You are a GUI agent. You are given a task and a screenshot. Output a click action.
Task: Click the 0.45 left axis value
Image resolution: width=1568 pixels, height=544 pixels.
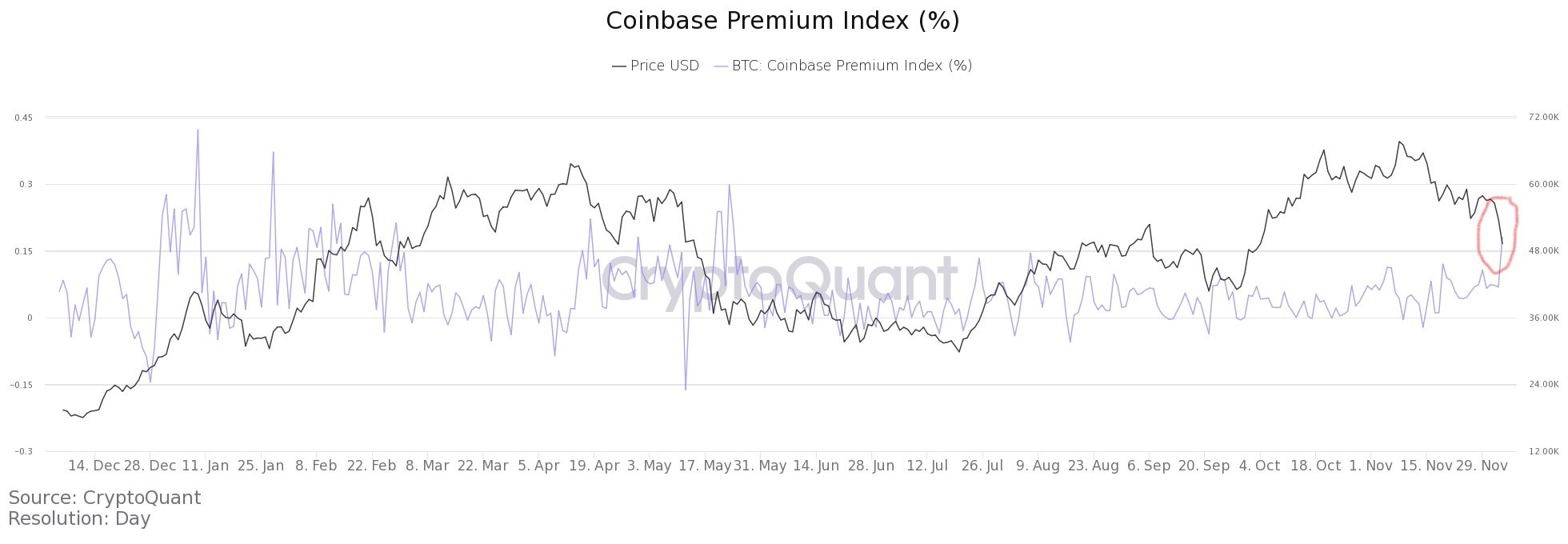click(22, 118)
